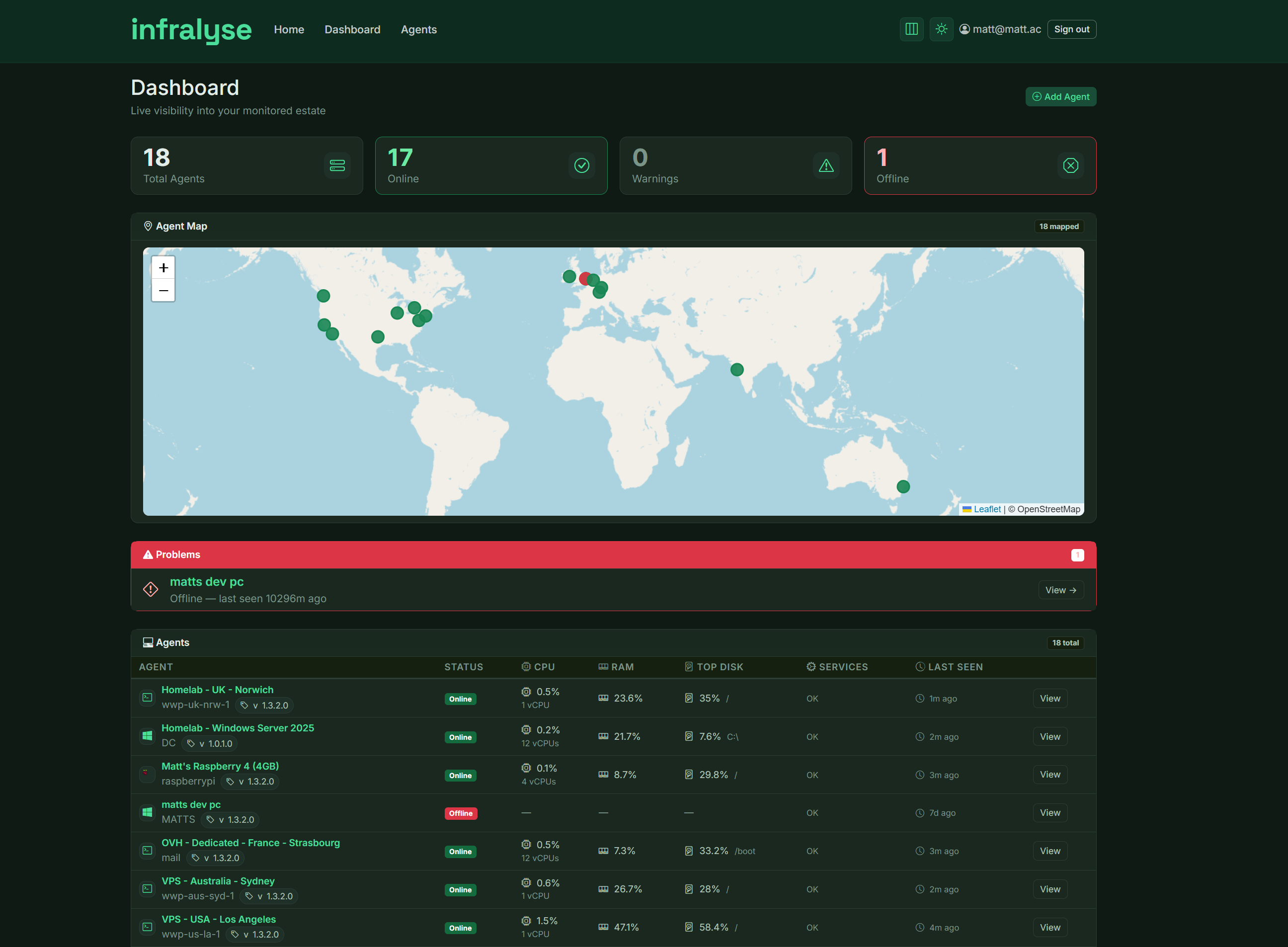Click version tag 1.0.1.0 on DC

coord(210,743)
